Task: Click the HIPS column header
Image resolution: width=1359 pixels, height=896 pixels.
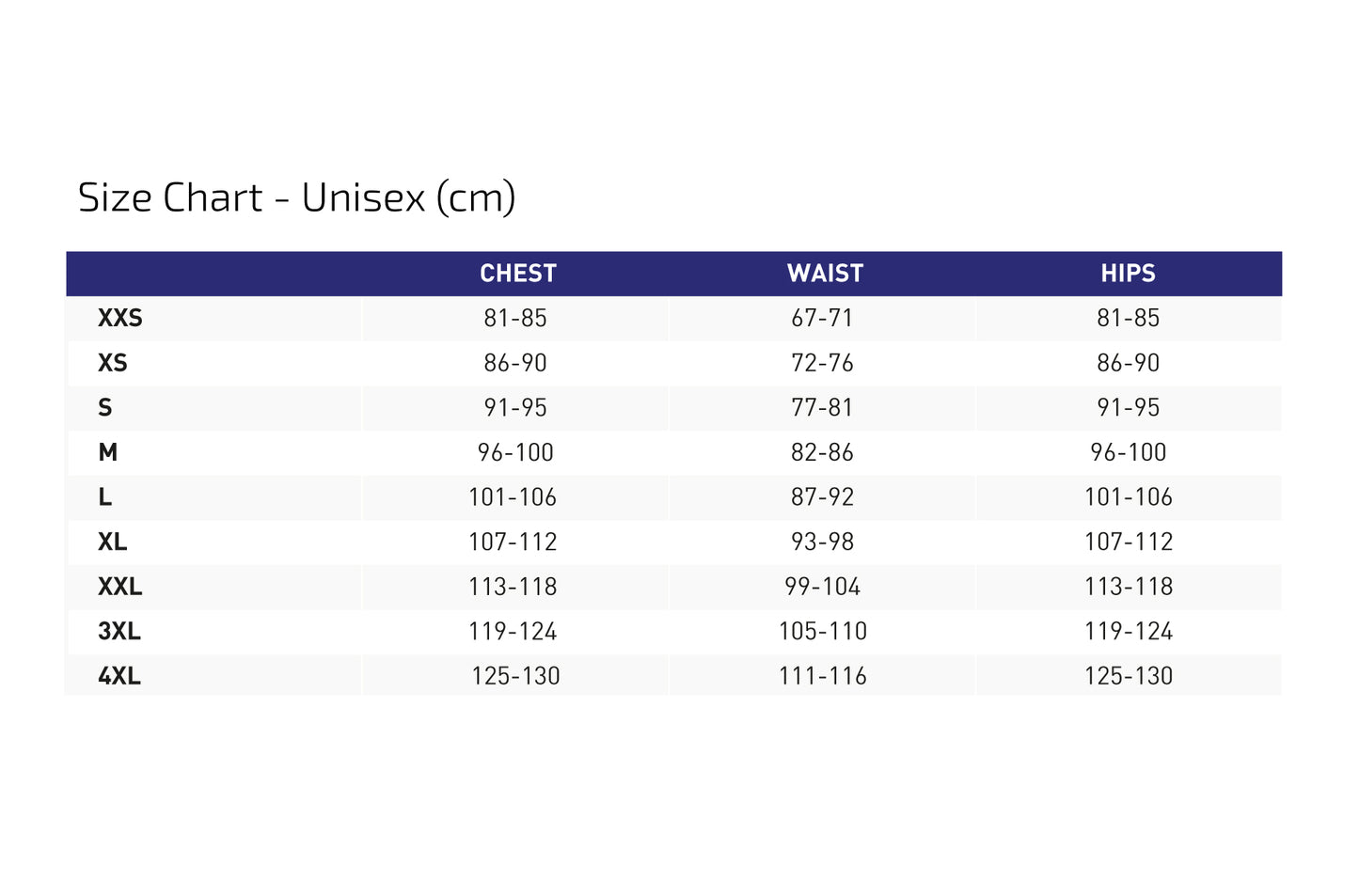Action: click(x=1128, y=274)
